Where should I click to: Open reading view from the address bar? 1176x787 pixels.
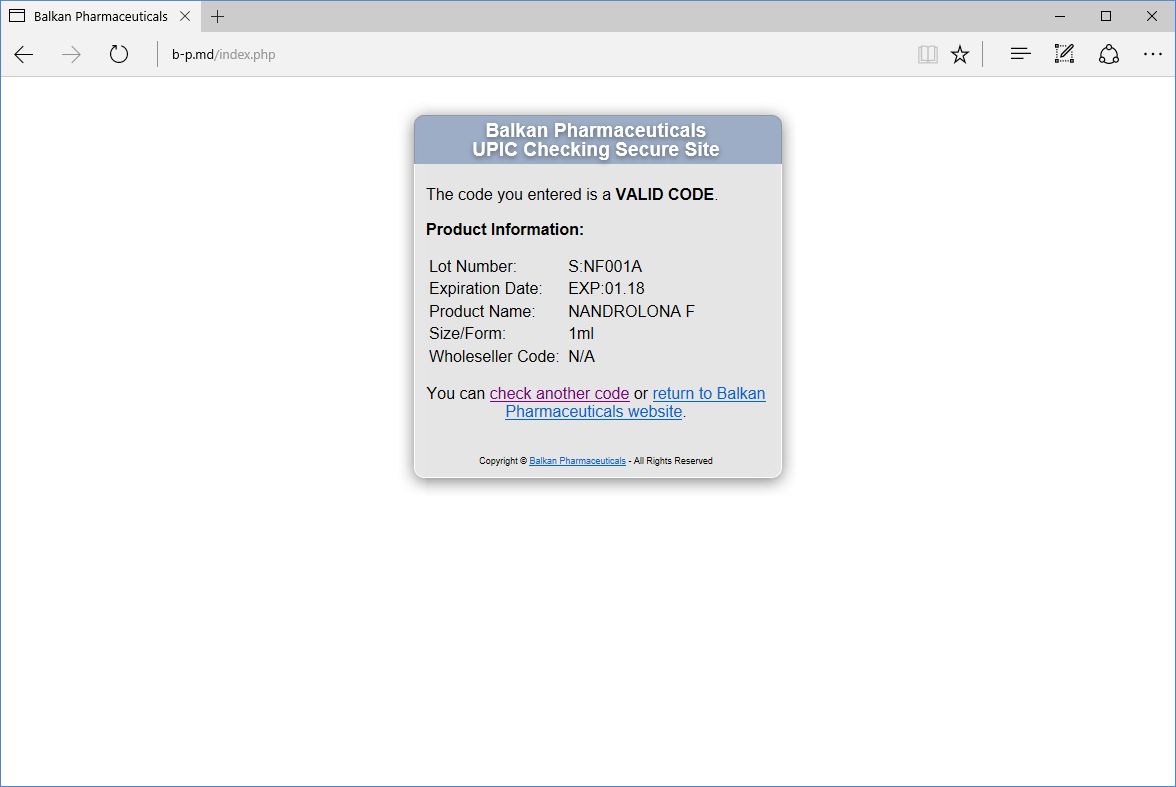tap(927, 55)
